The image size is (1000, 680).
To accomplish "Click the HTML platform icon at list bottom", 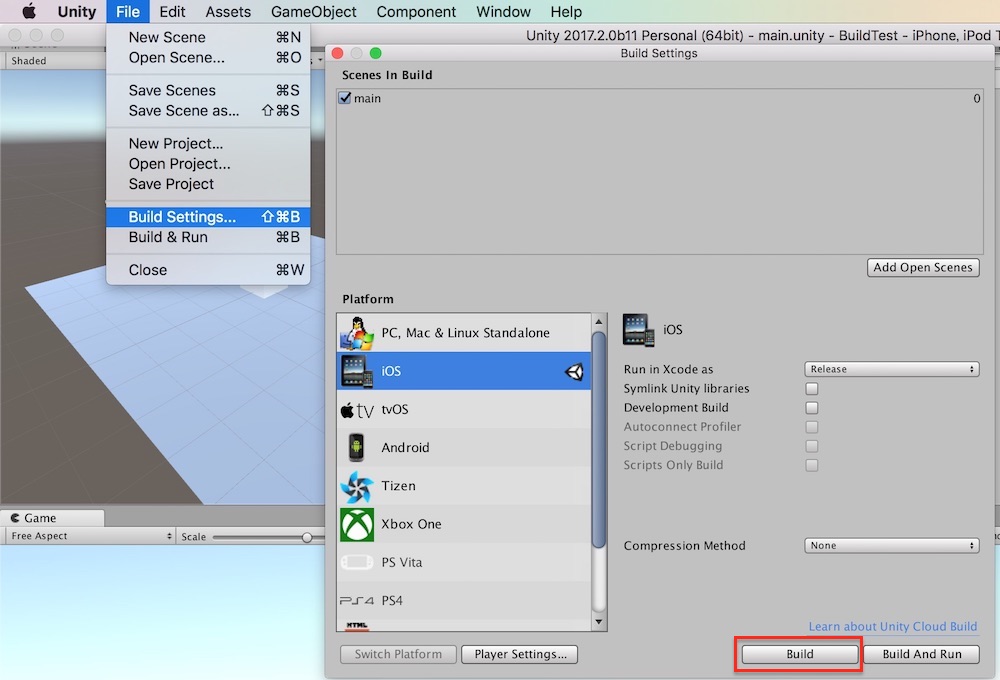I will click(357, 625).
